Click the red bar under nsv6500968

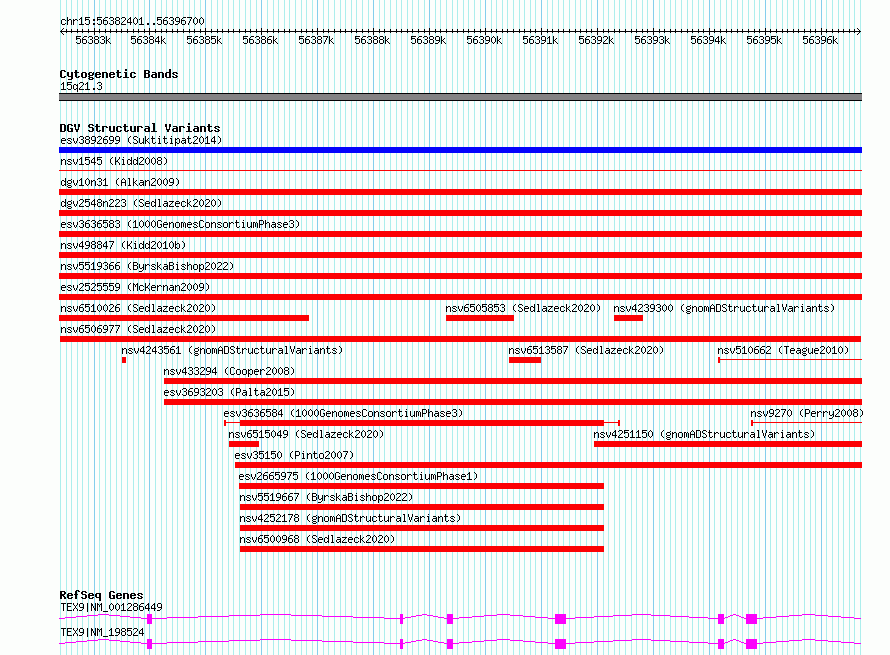pos(422,549)
